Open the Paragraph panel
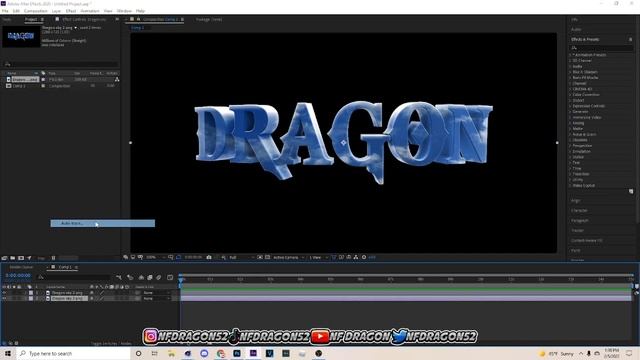The image size is (640, 360). 580,220
